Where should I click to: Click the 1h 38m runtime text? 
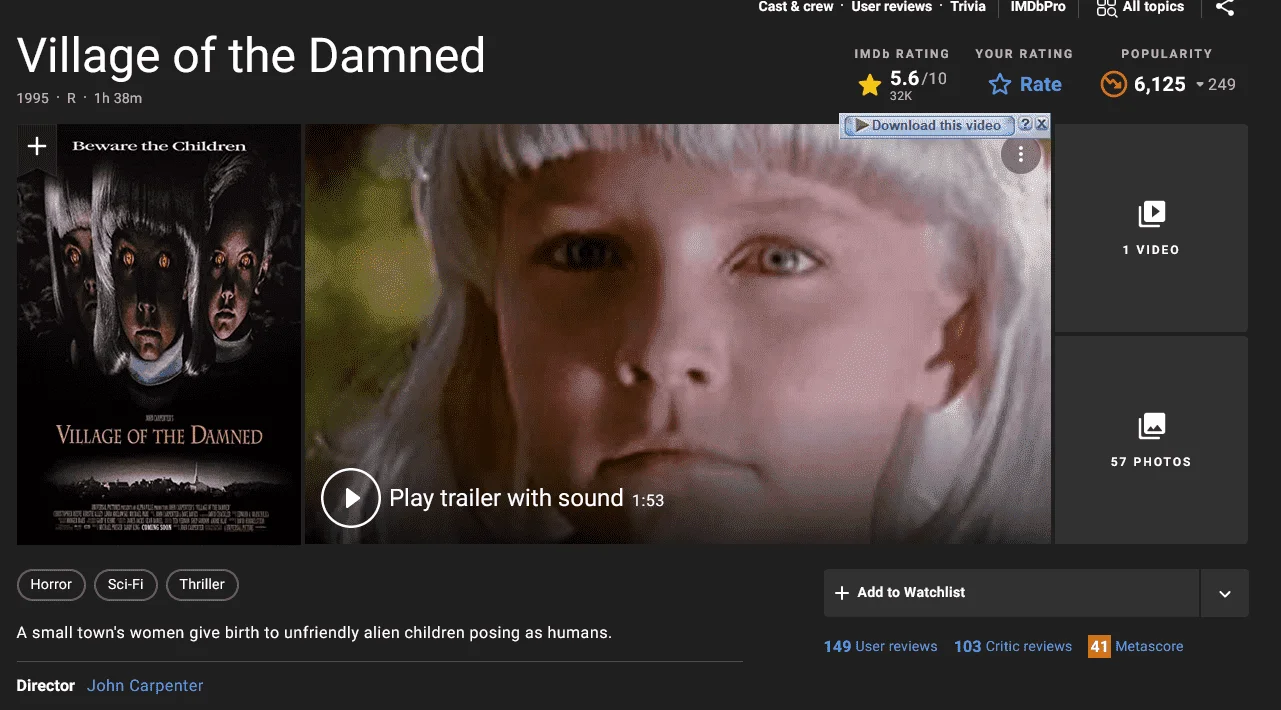click(x=118, y=98)
